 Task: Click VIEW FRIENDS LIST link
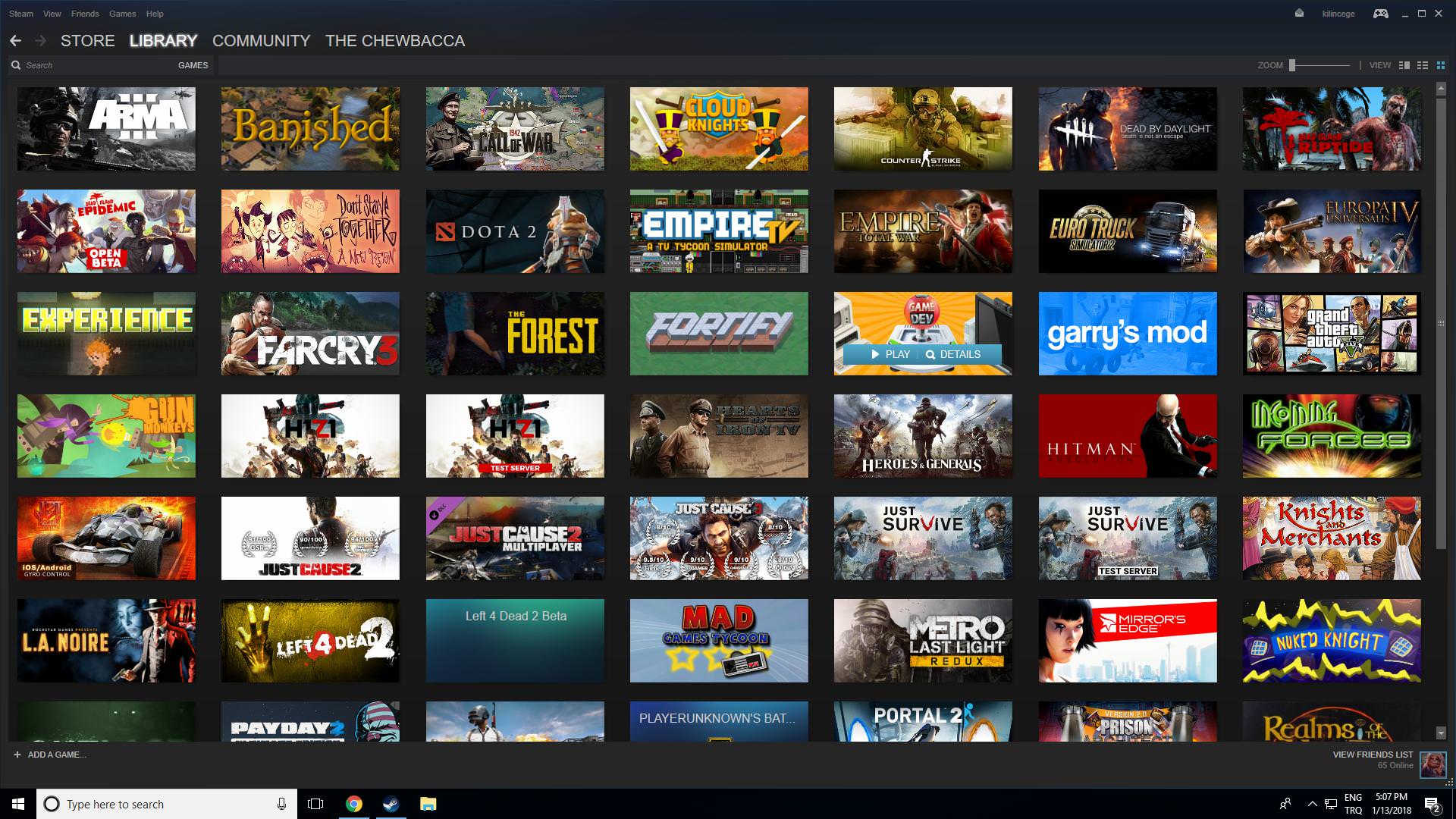tap(1373, 755)
